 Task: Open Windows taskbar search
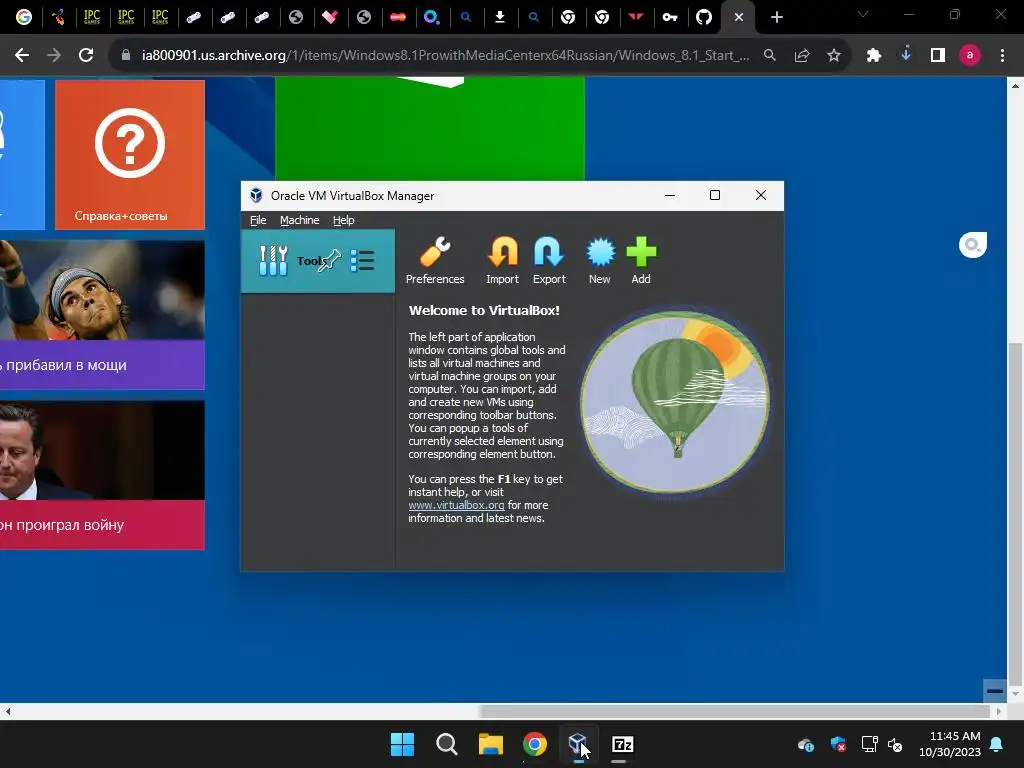pos(447,744)
